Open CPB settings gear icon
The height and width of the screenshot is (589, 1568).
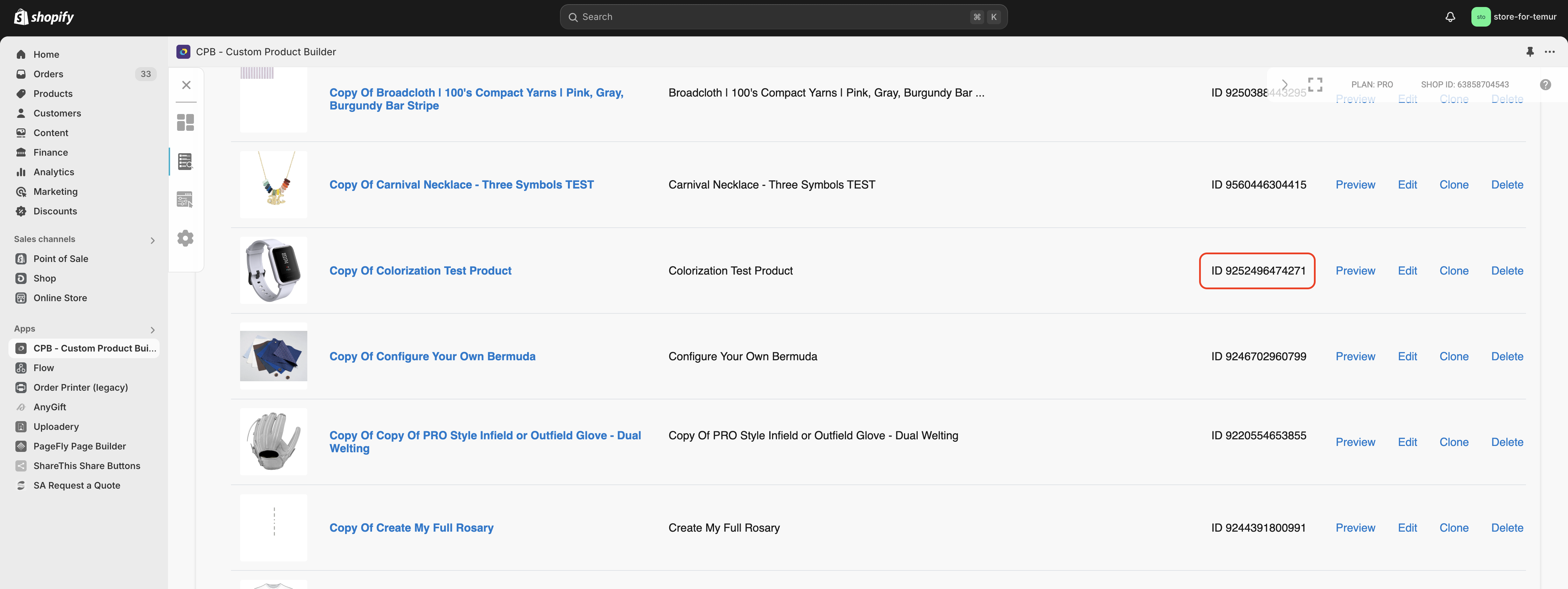tap(185, 238)
